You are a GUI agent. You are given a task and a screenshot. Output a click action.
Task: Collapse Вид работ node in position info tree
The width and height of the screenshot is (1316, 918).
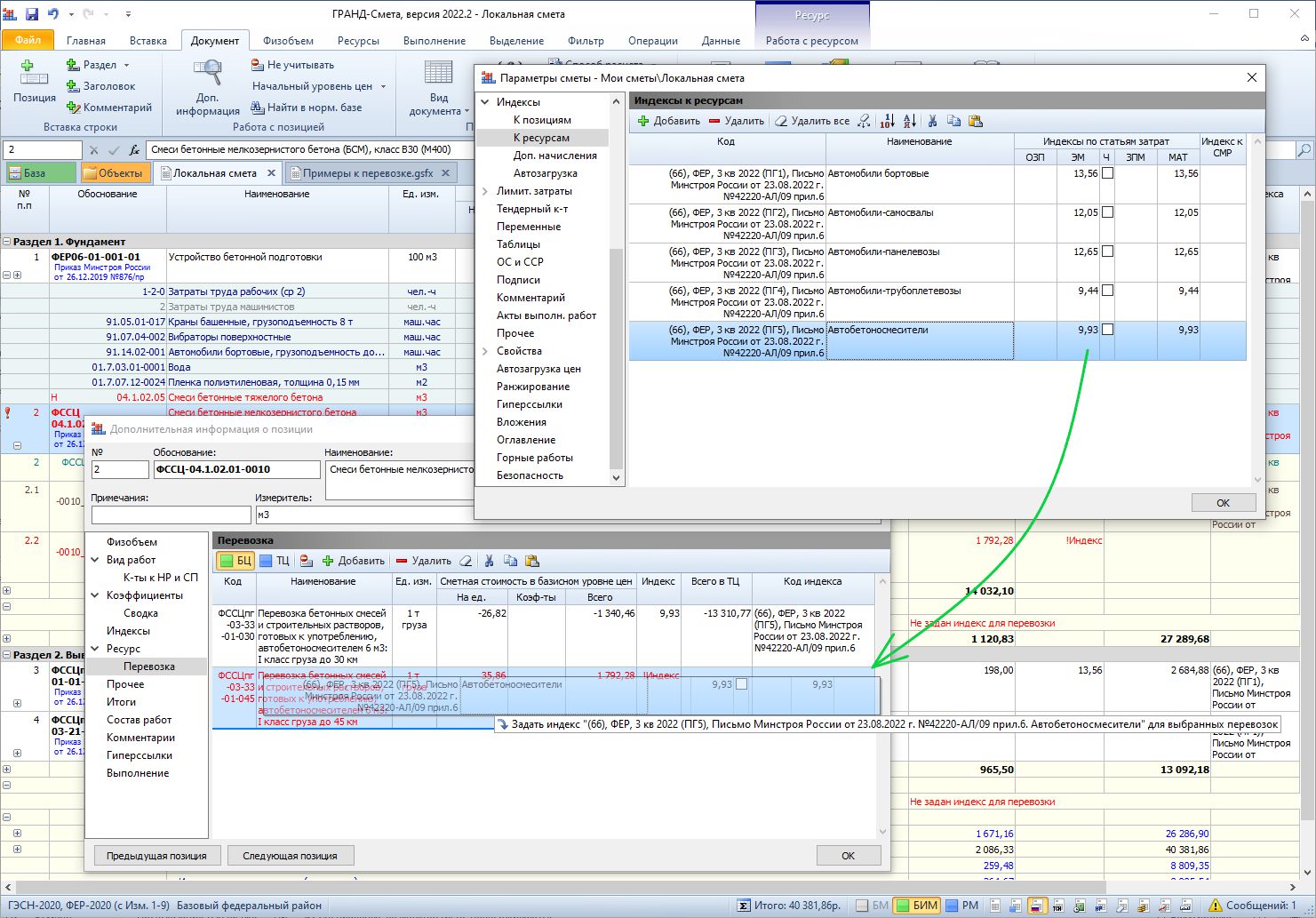(x=95, y=560)
